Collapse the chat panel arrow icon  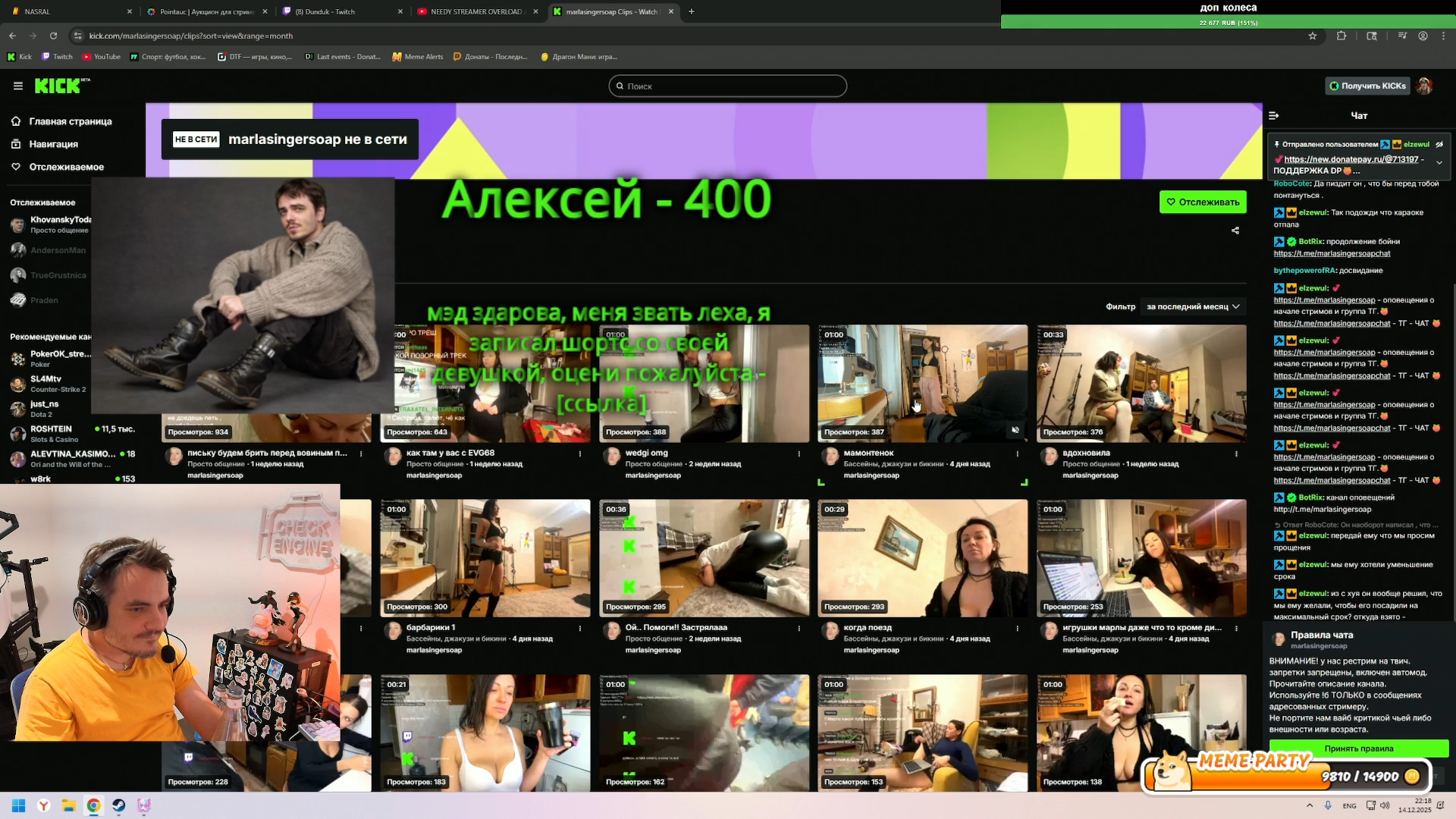click(x=1274, y=115)
